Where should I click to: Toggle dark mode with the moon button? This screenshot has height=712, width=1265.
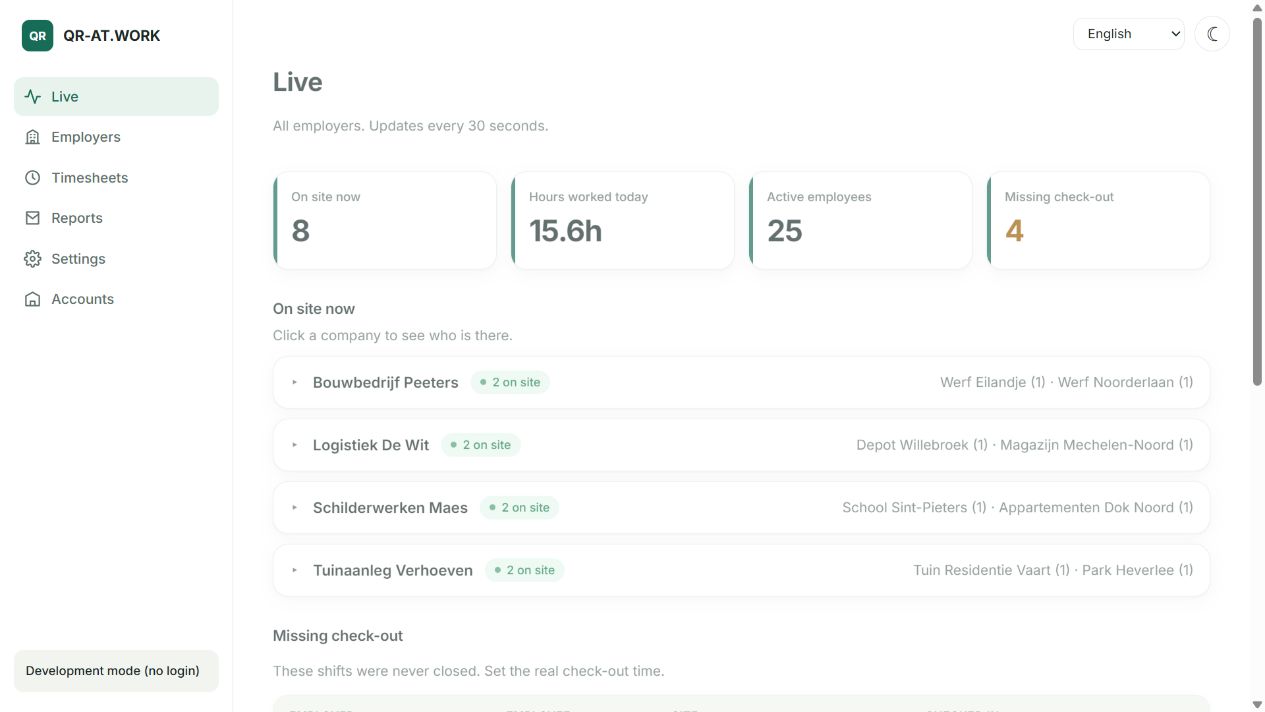tap(1212, 34)
